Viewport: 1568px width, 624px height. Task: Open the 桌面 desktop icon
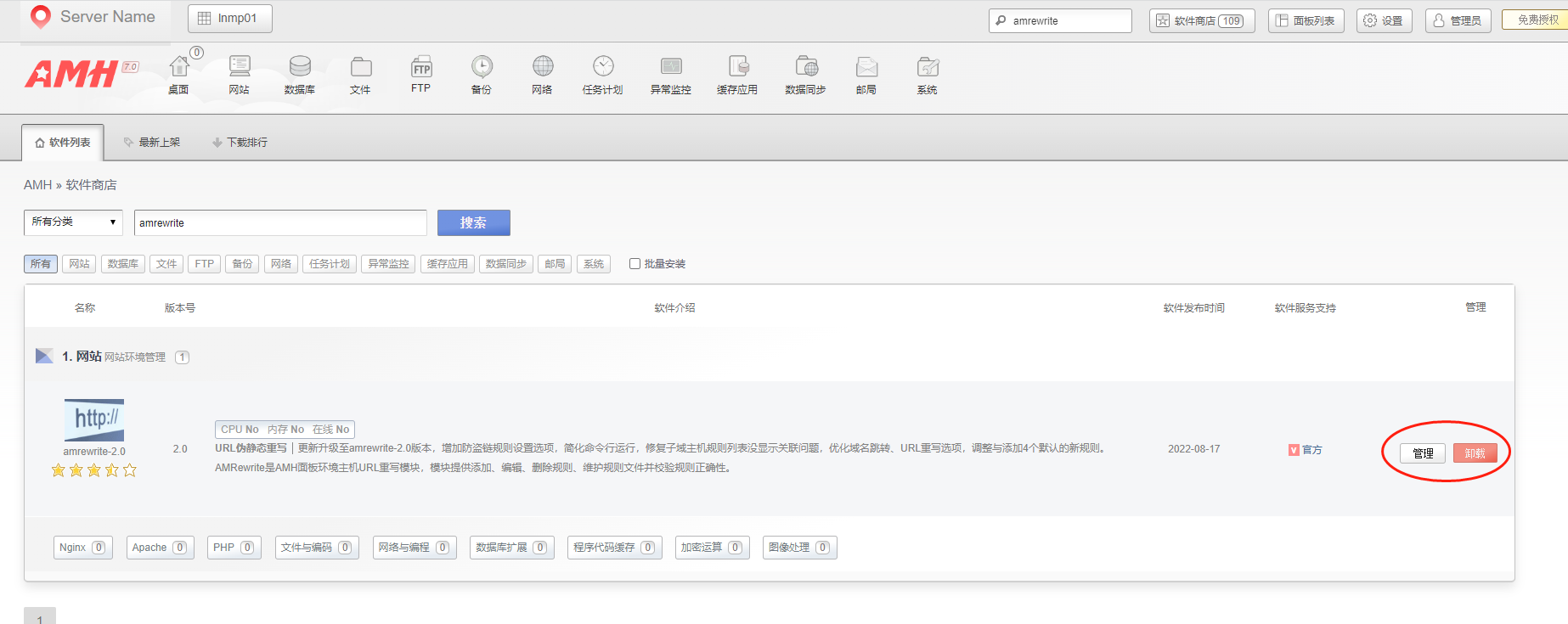click(178, 75)
